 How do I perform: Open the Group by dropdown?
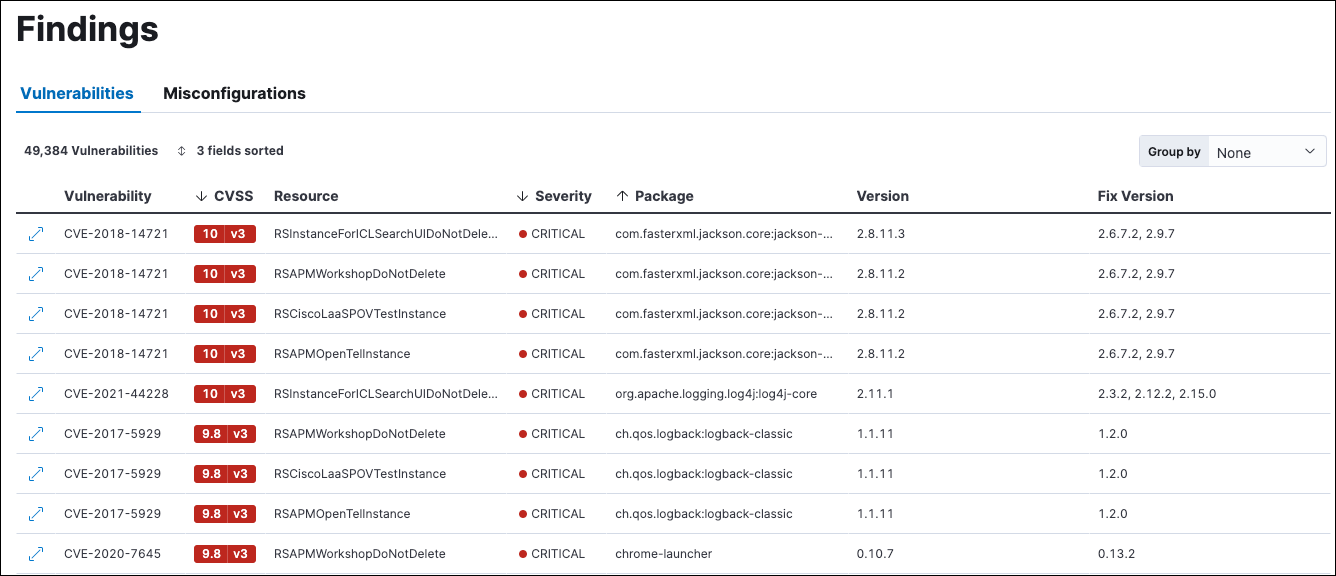click(1265, 151)
